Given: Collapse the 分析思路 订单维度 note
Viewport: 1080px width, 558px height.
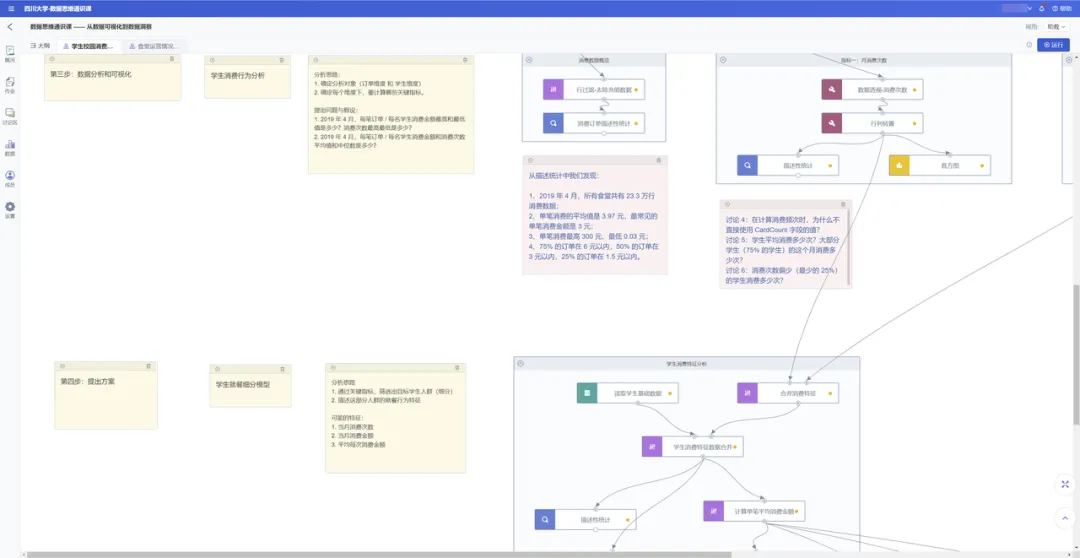Looking at the screenshot, I should pyautogui.click(x=315, y=60).
